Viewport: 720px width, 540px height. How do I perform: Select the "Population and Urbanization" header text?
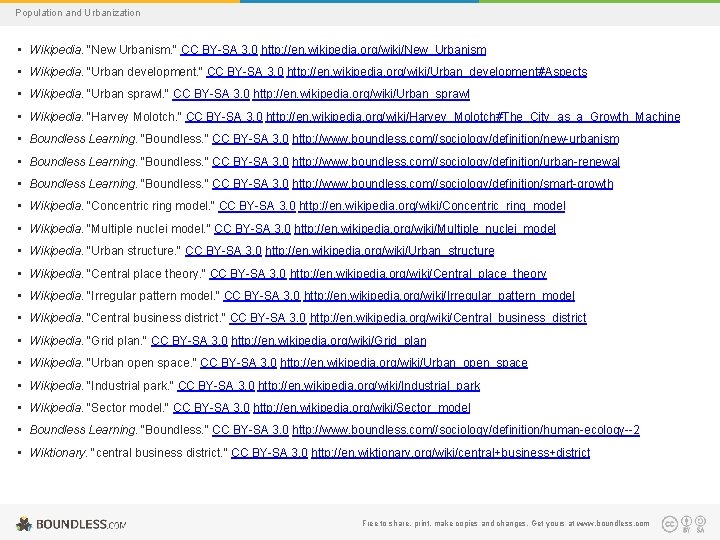pos(78,13)
